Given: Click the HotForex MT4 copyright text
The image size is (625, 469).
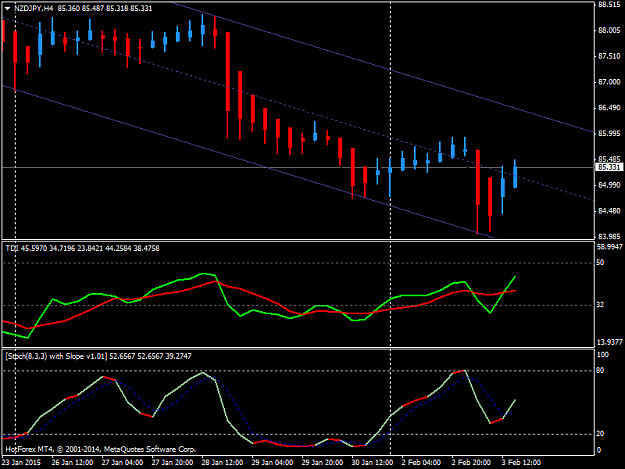Looking at the screenshot, I should click(100, 449).
